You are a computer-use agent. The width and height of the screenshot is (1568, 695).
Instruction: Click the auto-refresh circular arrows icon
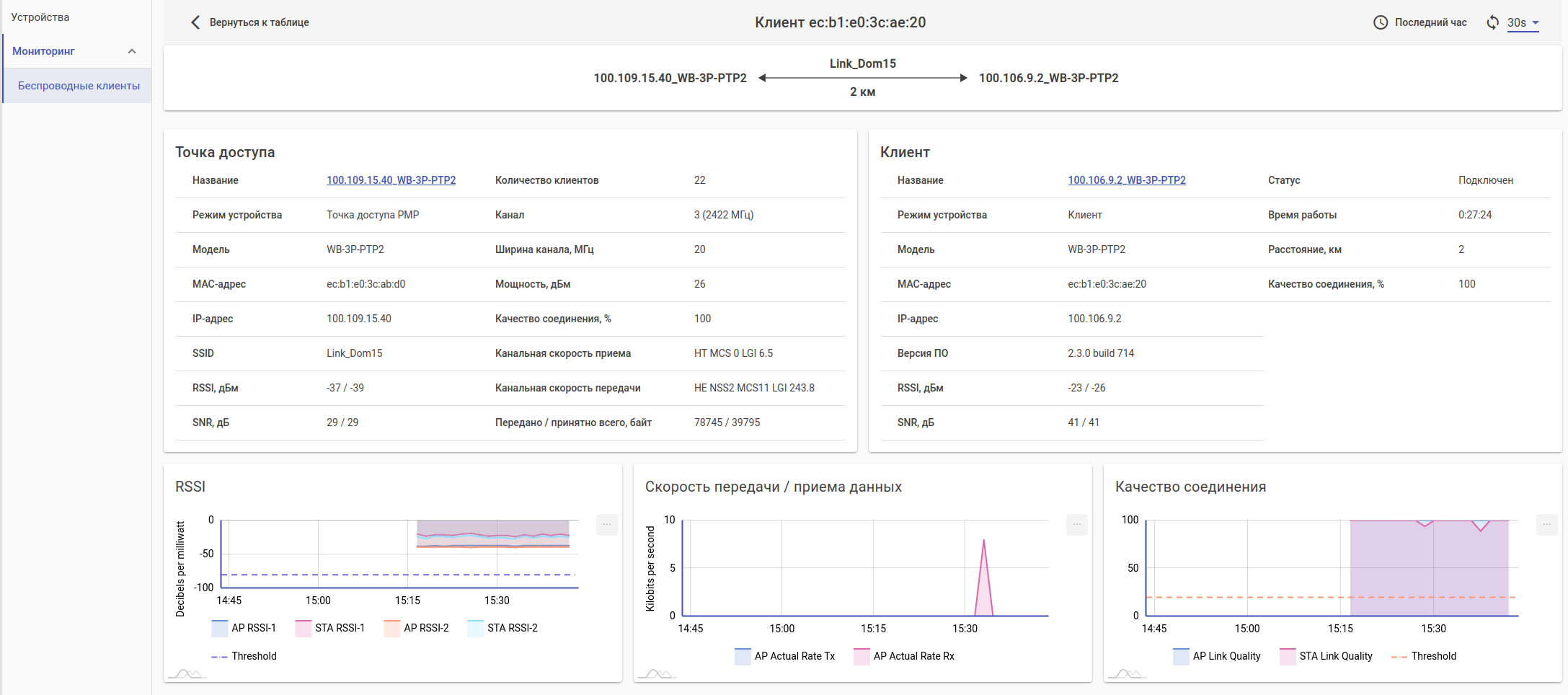[x=1492, y=22]
